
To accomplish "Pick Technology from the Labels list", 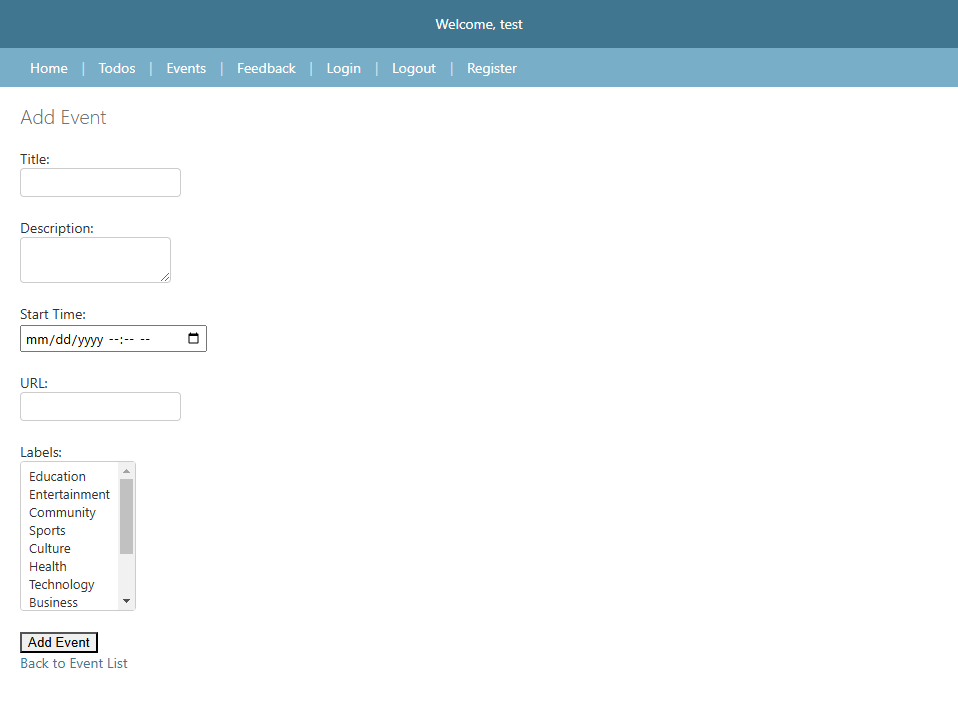I will coord(62,585).
